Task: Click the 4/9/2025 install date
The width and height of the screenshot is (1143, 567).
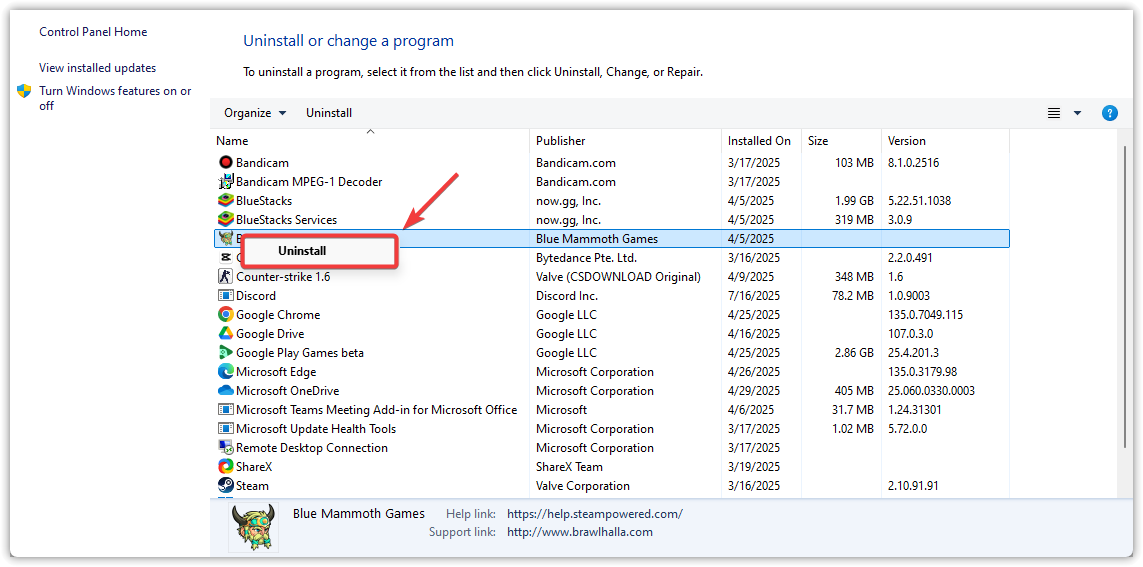Action: pos(751,276)
